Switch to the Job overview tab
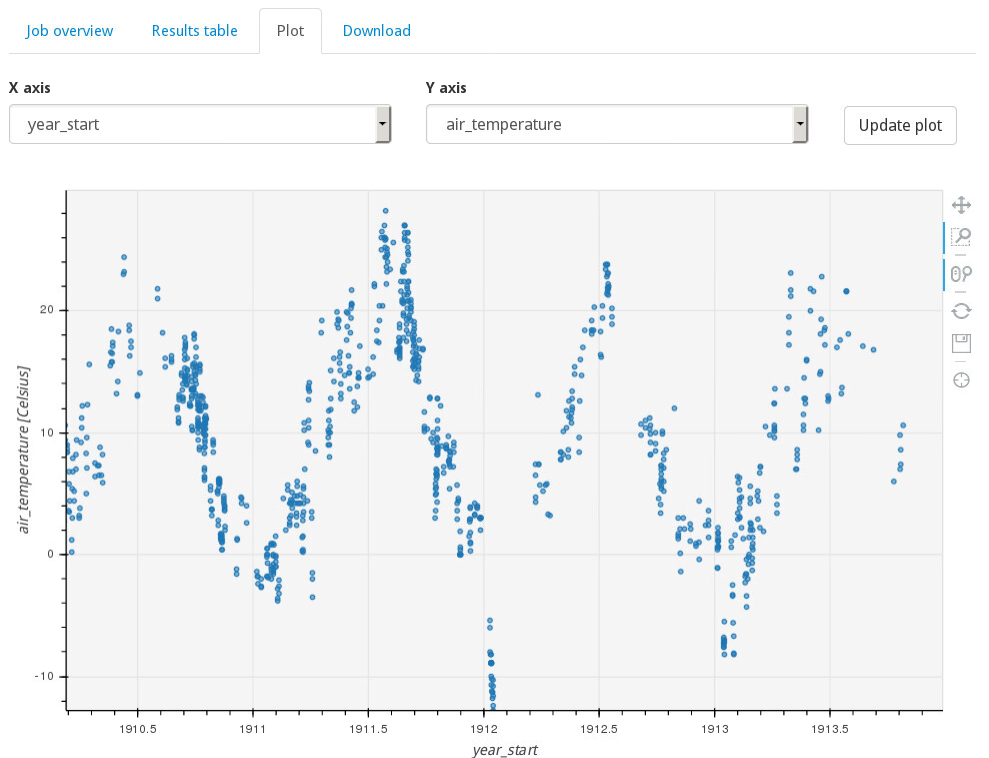The height and width of the screenshot is (758, 989). (x=70, y=31)
